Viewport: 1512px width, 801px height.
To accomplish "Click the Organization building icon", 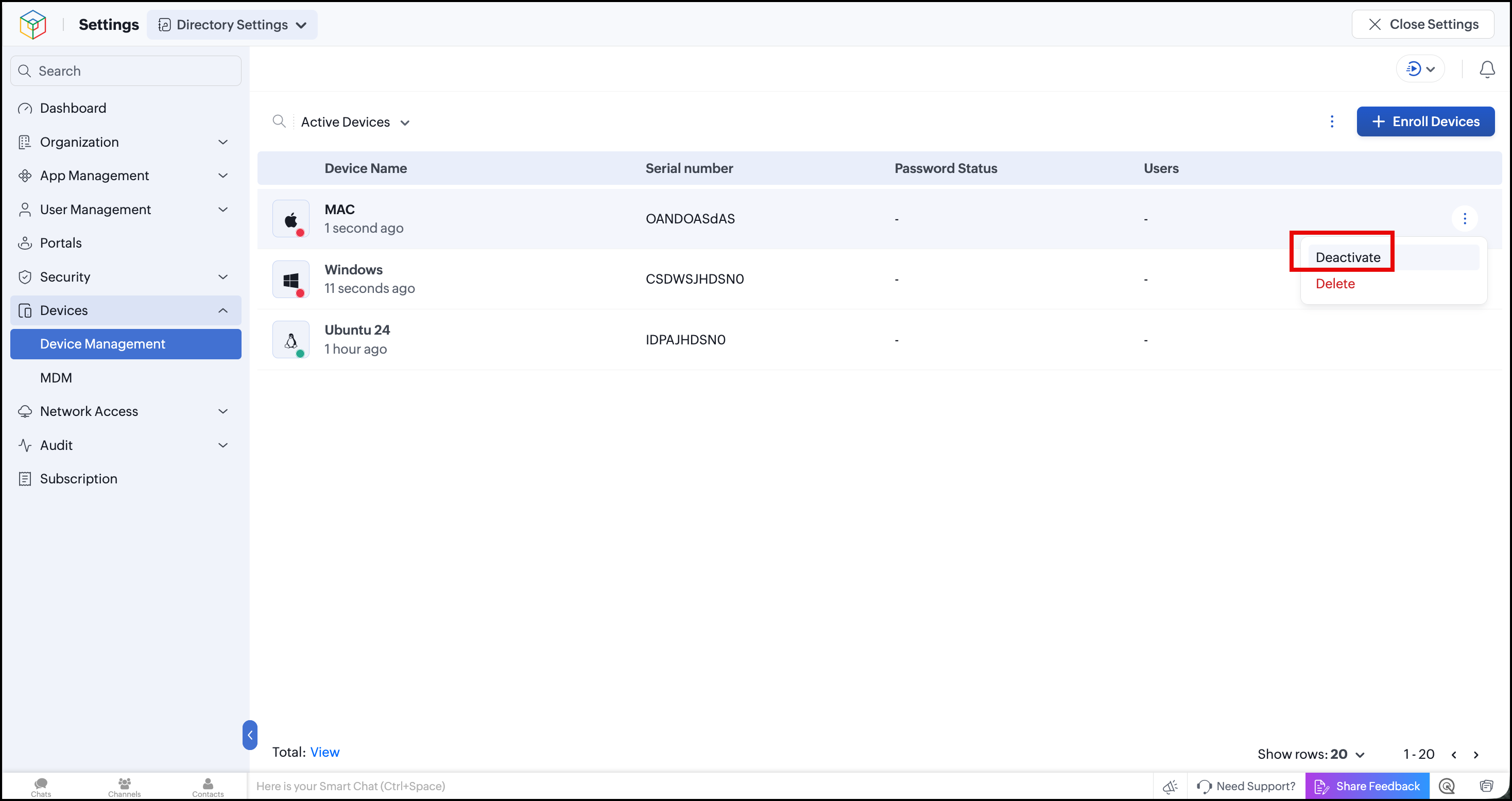I will click(x=25, y=142).
